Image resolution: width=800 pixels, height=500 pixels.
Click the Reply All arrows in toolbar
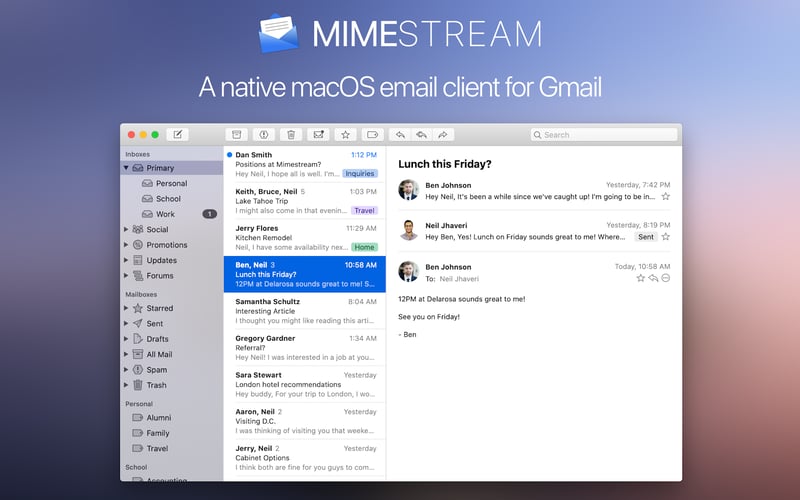421,135
